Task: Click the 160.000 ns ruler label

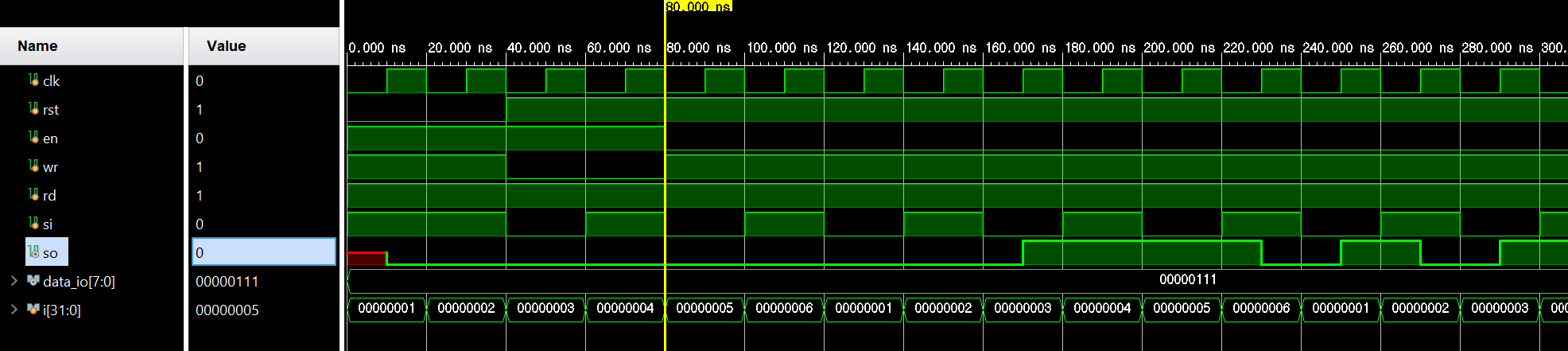Action: (1021, 48)
